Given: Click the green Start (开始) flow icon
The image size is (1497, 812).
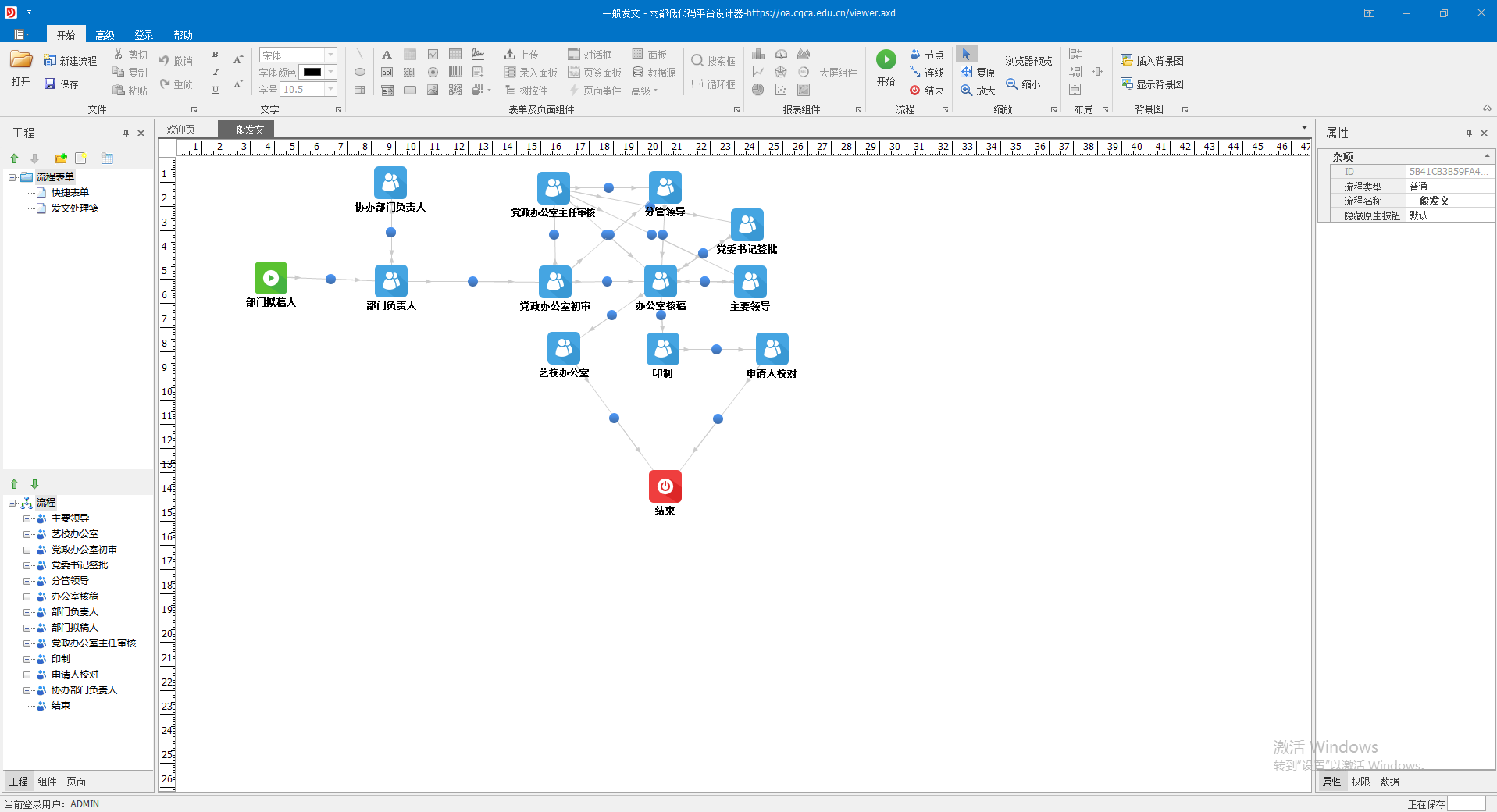Looking at the screenshot, I should (x=886, y=60).
